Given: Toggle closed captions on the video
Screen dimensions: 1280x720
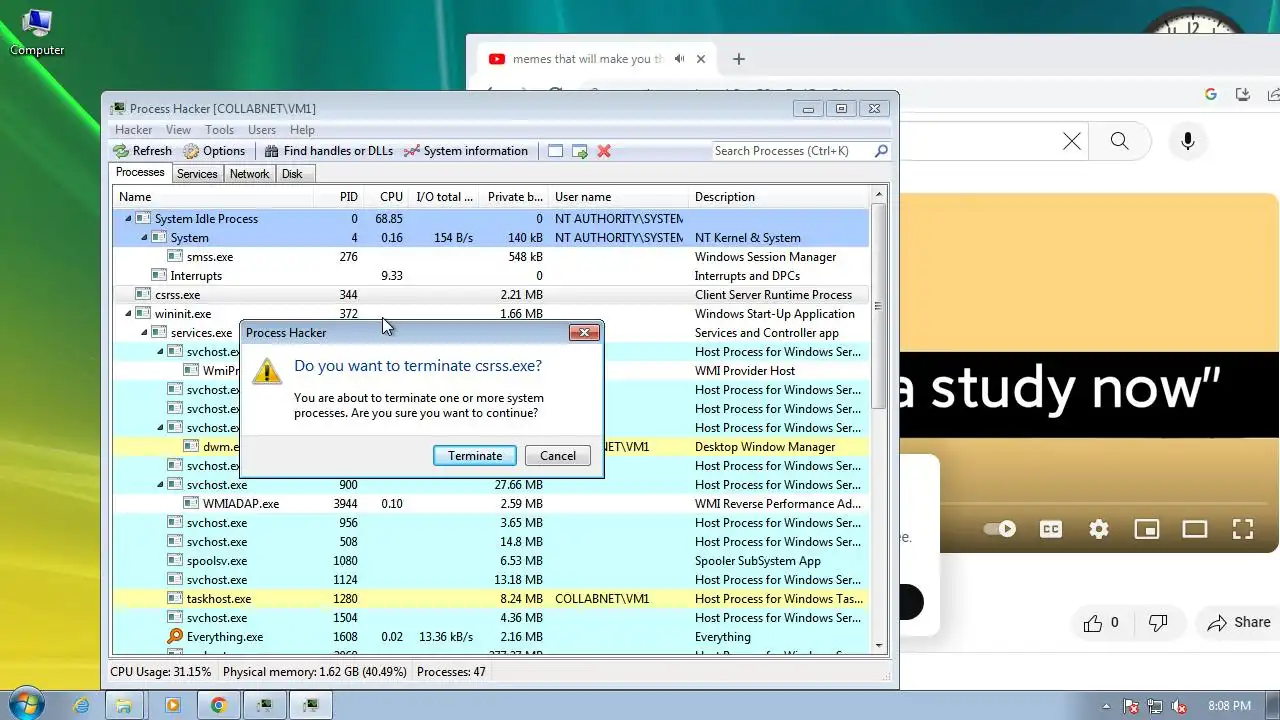Looking at the screenshot, I should coord(1051,529).
